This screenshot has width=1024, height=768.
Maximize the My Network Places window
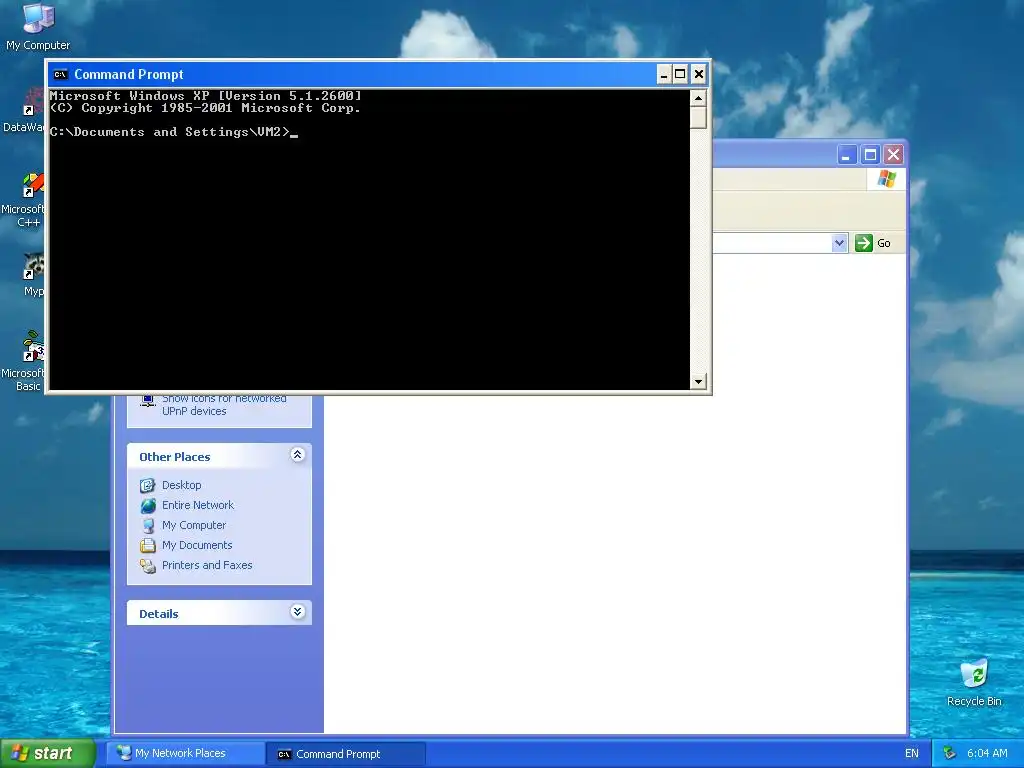pos(870,155)
